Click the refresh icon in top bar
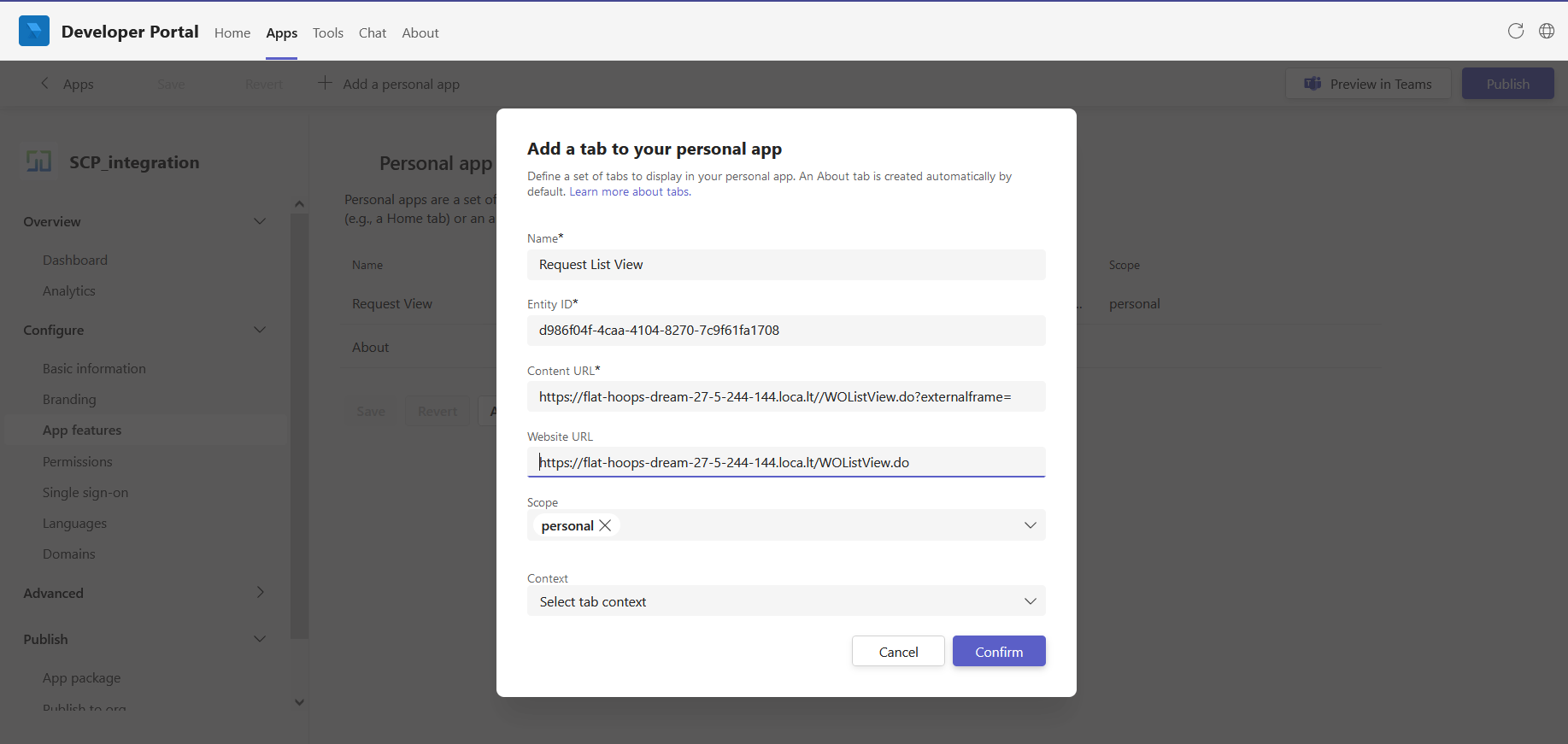Screen dimensions: 1568x744 (1515, 32)
